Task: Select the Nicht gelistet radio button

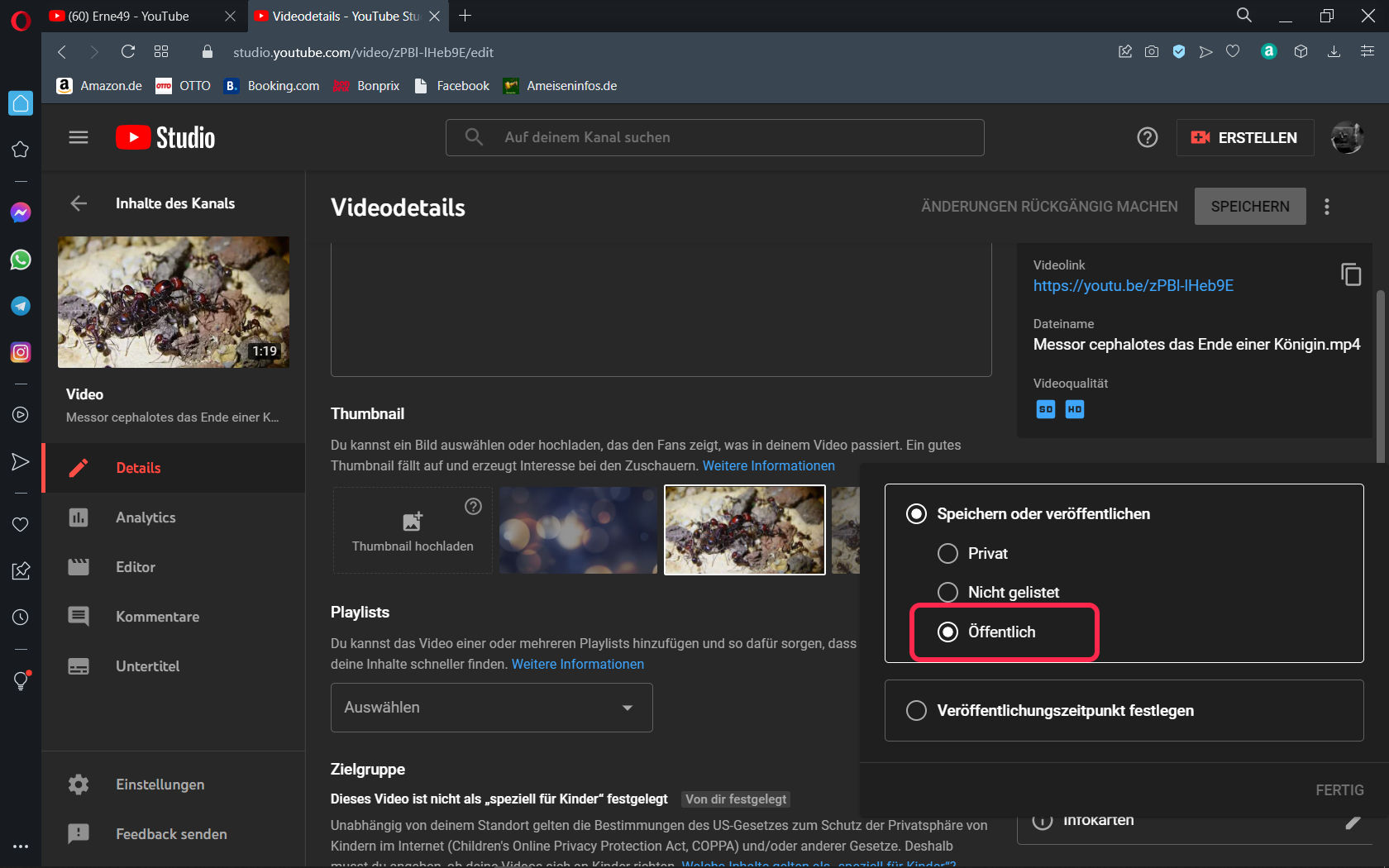Action: [x=947, y=592]
